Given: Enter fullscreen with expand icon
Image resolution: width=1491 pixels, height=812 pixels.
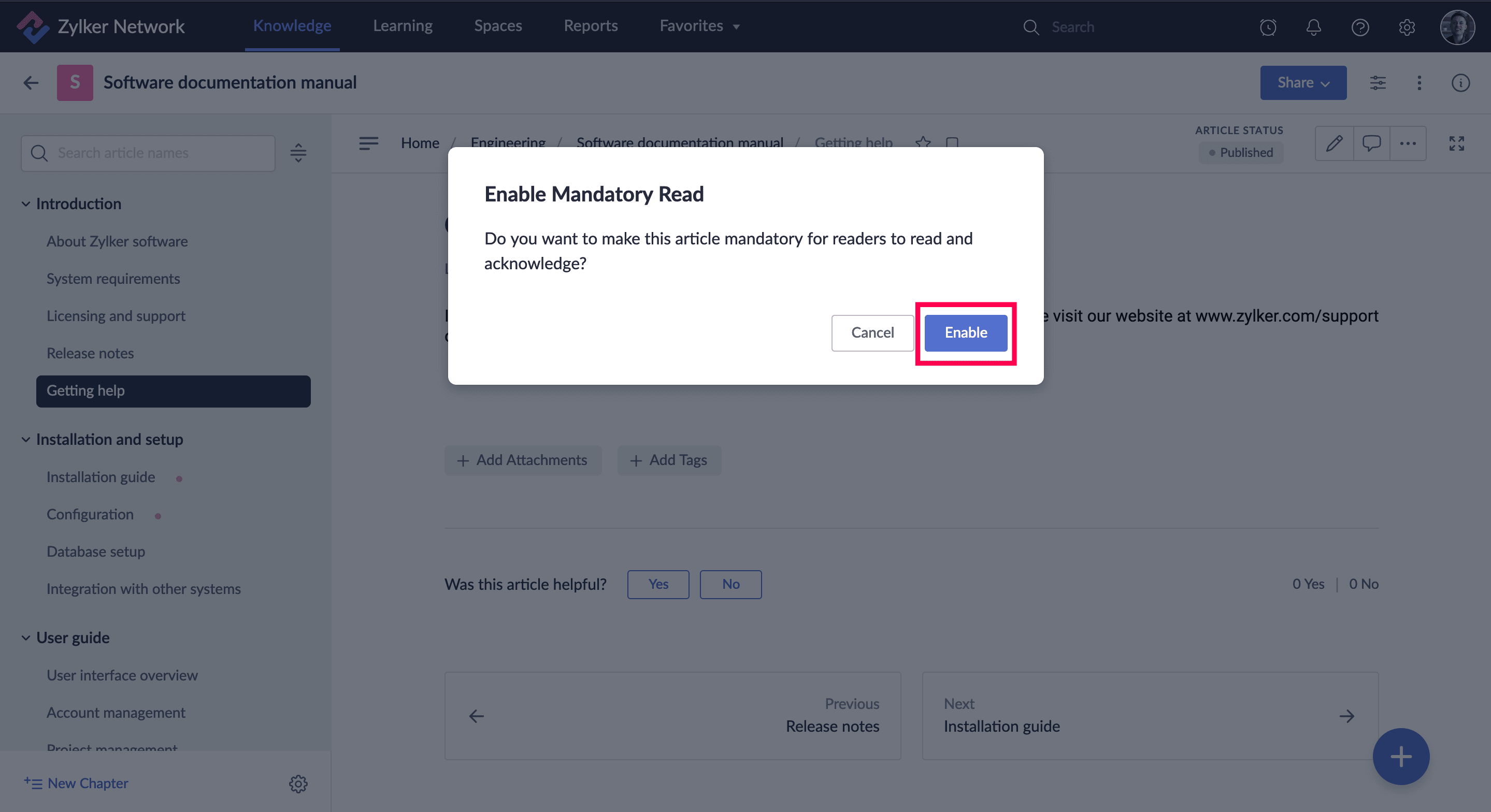Looking at the screenshot, I should (x=1456, y=143).
